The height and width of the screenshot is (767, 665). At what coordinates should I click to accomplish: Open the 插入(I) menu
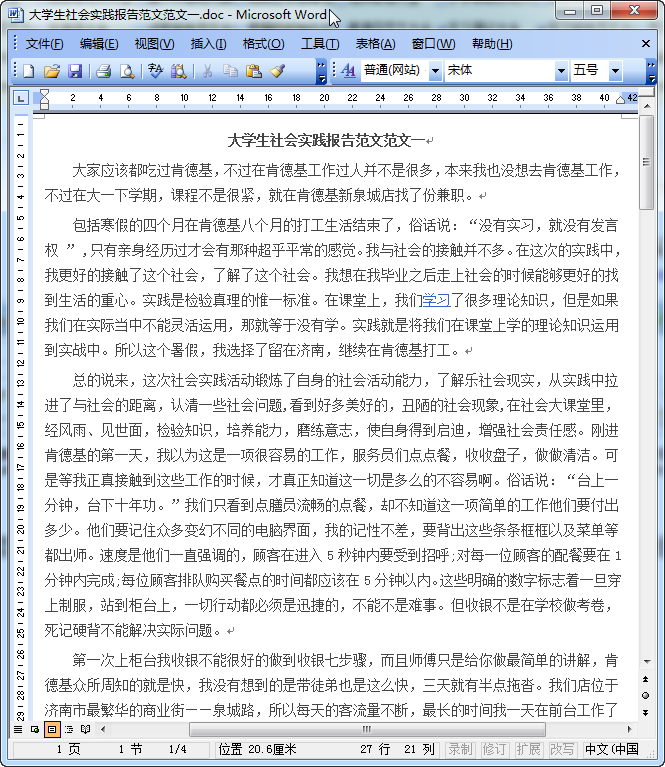(x=208, y=44)
